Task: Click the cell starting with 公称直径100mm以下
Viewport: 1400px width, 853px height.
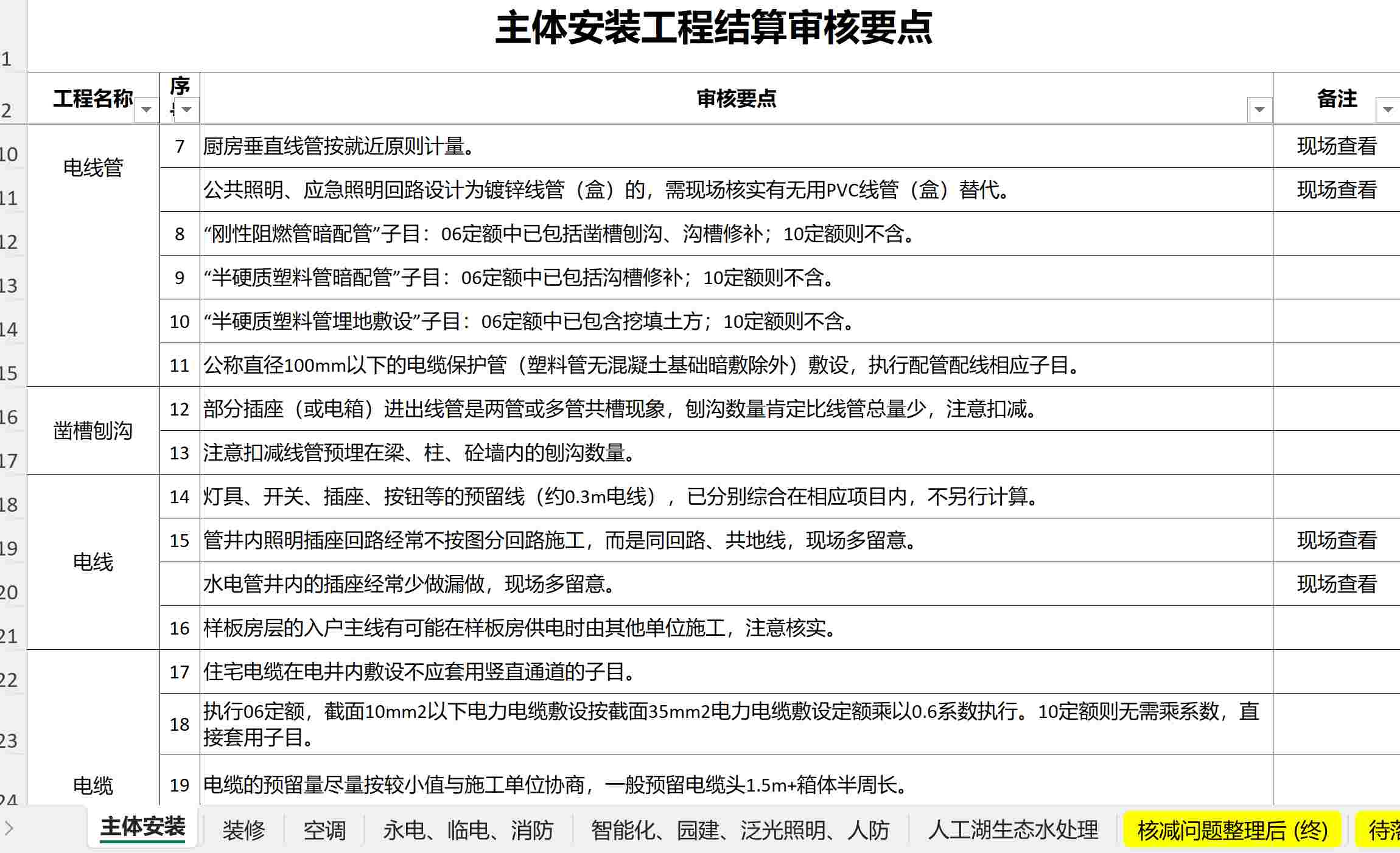Action: [737, 365]
